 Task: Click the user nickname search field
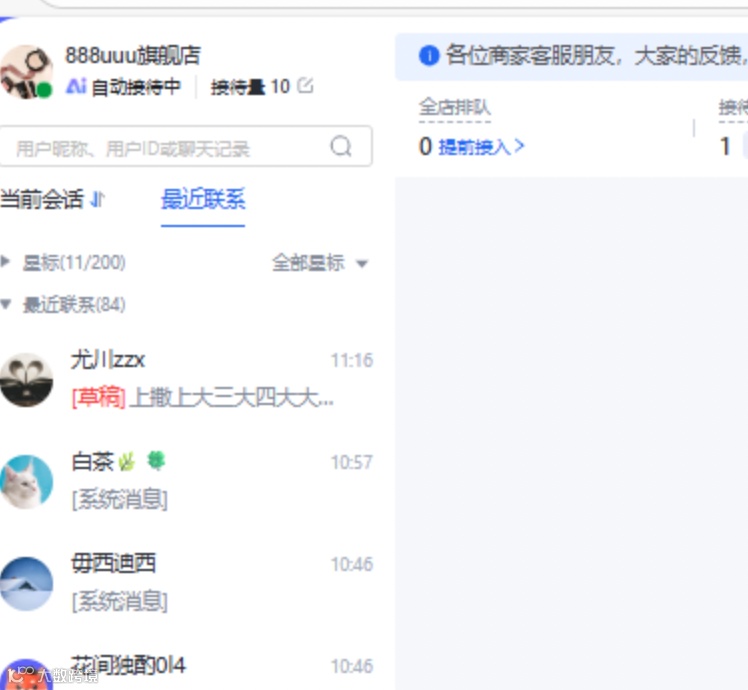(186, 146)
